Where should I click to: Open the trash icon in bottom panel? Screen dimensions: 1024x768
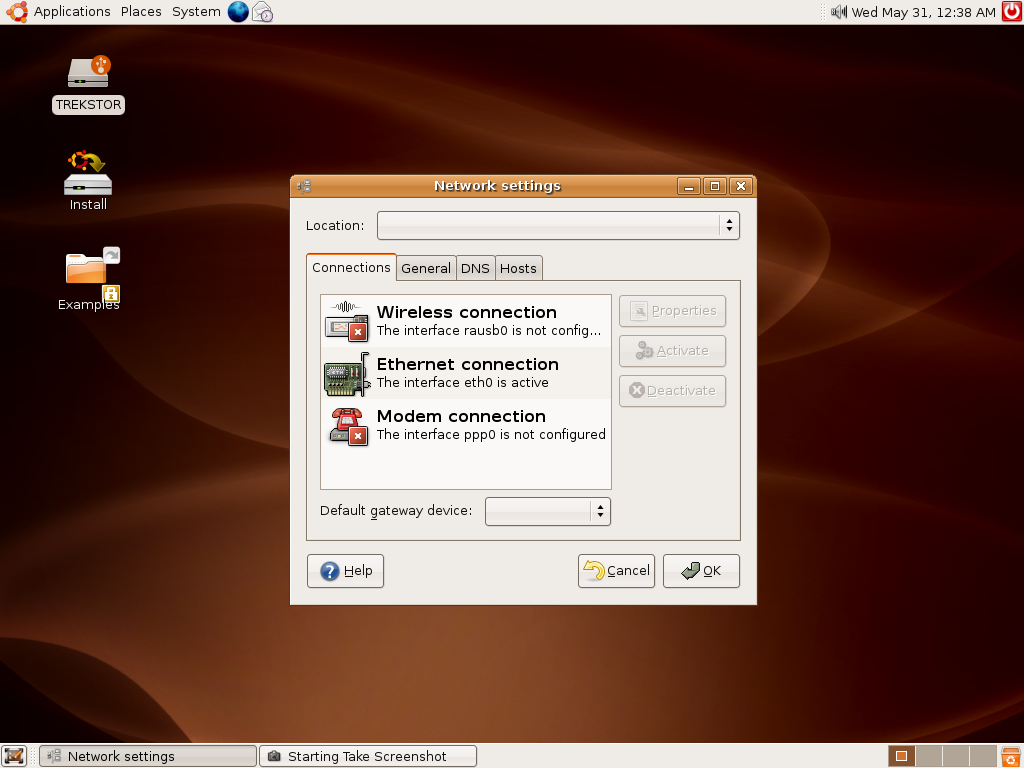1011,756
